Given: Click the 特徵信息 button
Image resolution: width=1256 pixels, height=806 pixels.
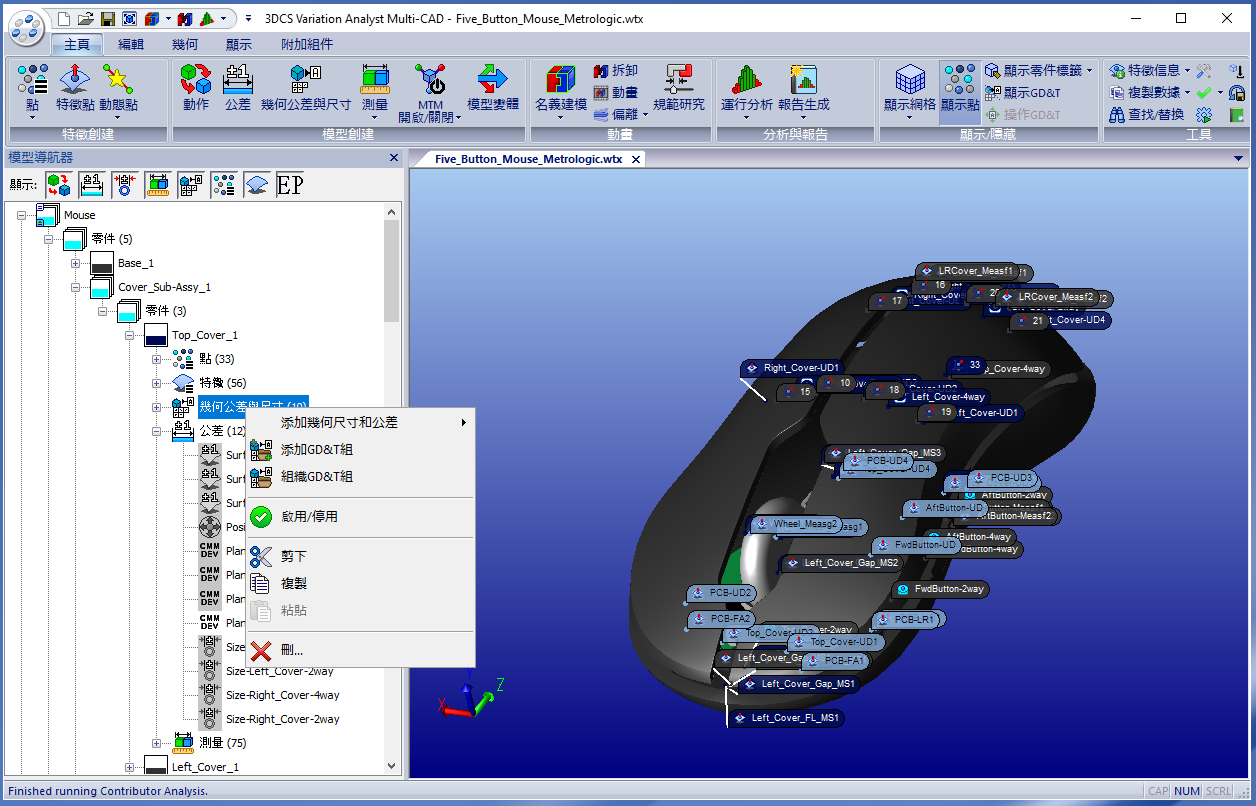Looking at the screenshot, I should coord(1150,71).
